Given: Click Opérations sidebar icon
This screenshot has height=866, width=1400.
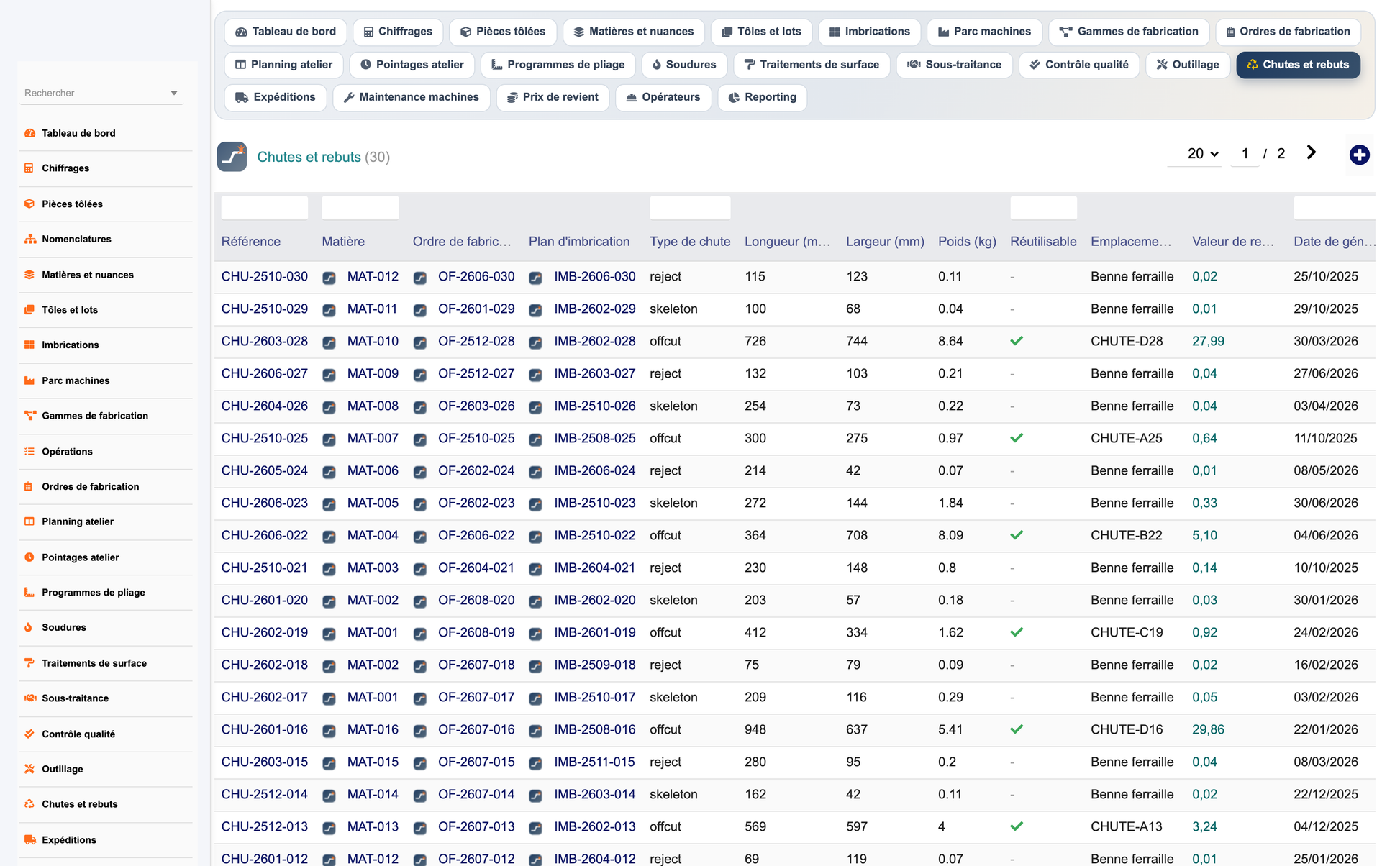Looking at the screenshot, I should [29, 452].
